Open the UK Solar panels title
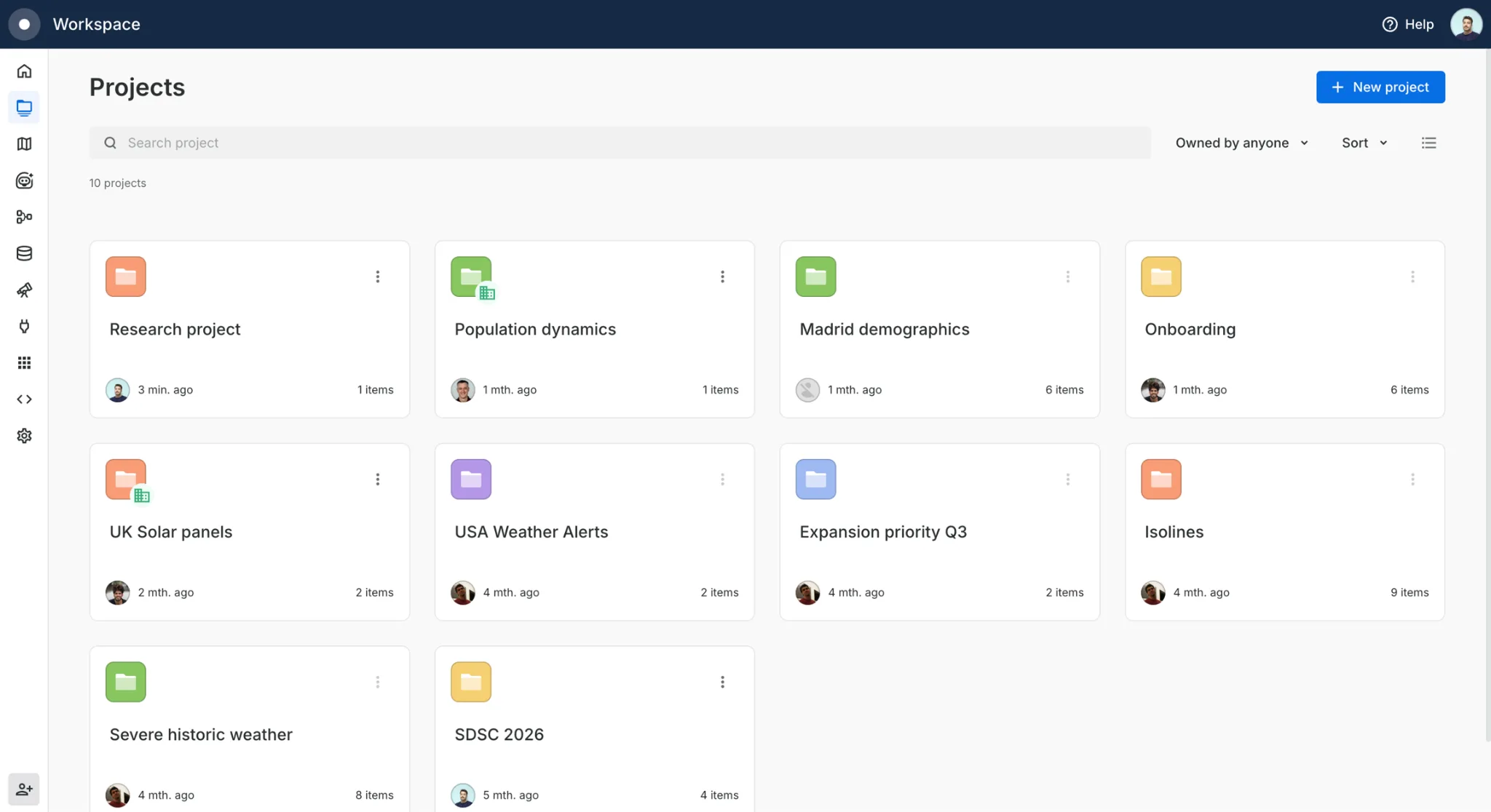Viewport: 1491px width, 812px height. tap(170, 532)
